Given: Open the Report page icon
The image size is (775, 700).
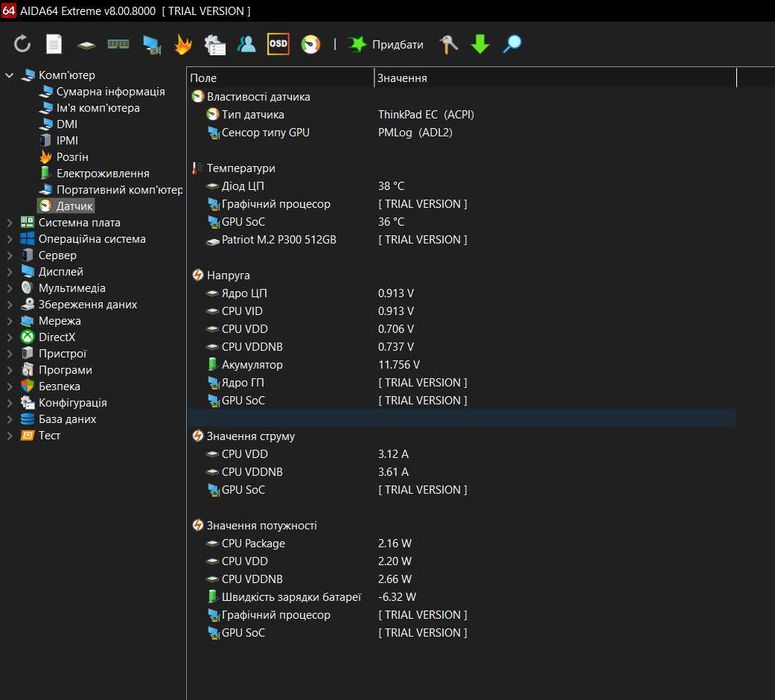Looking at the screenshot, I should (x=54, y=45).
